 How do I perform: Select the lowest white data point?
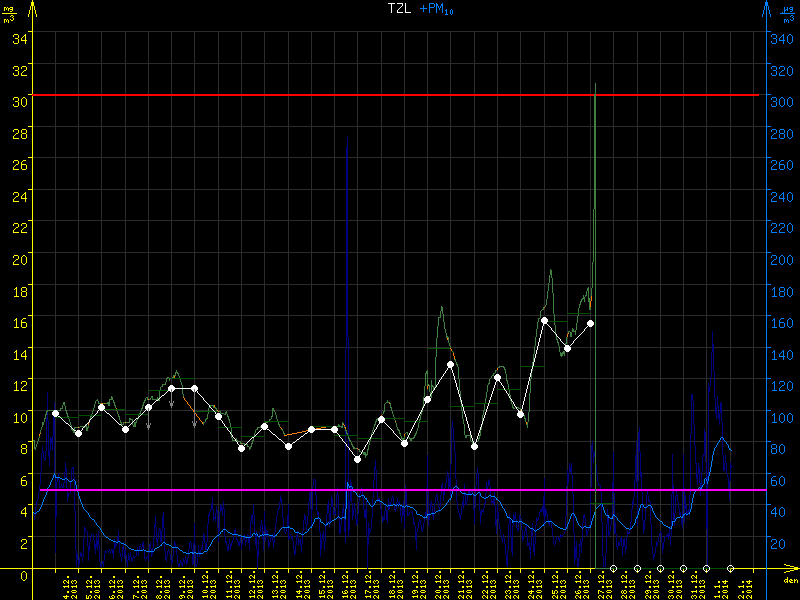[x=358, y=459]
